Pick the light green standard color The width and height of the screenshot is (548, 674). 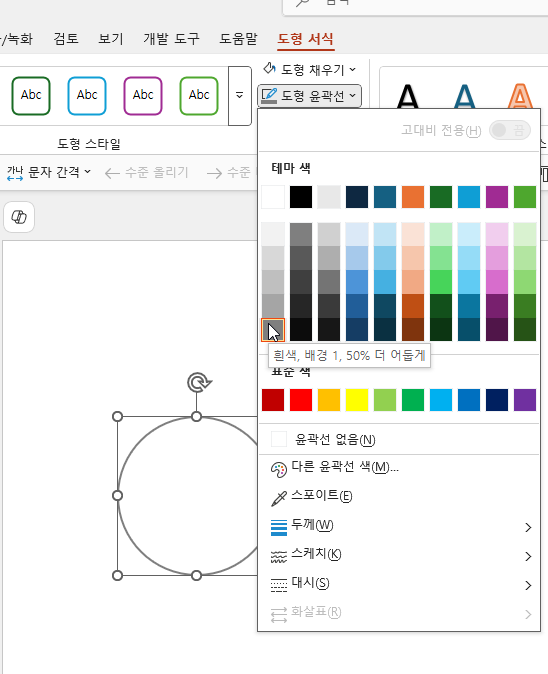coord(385,400)
